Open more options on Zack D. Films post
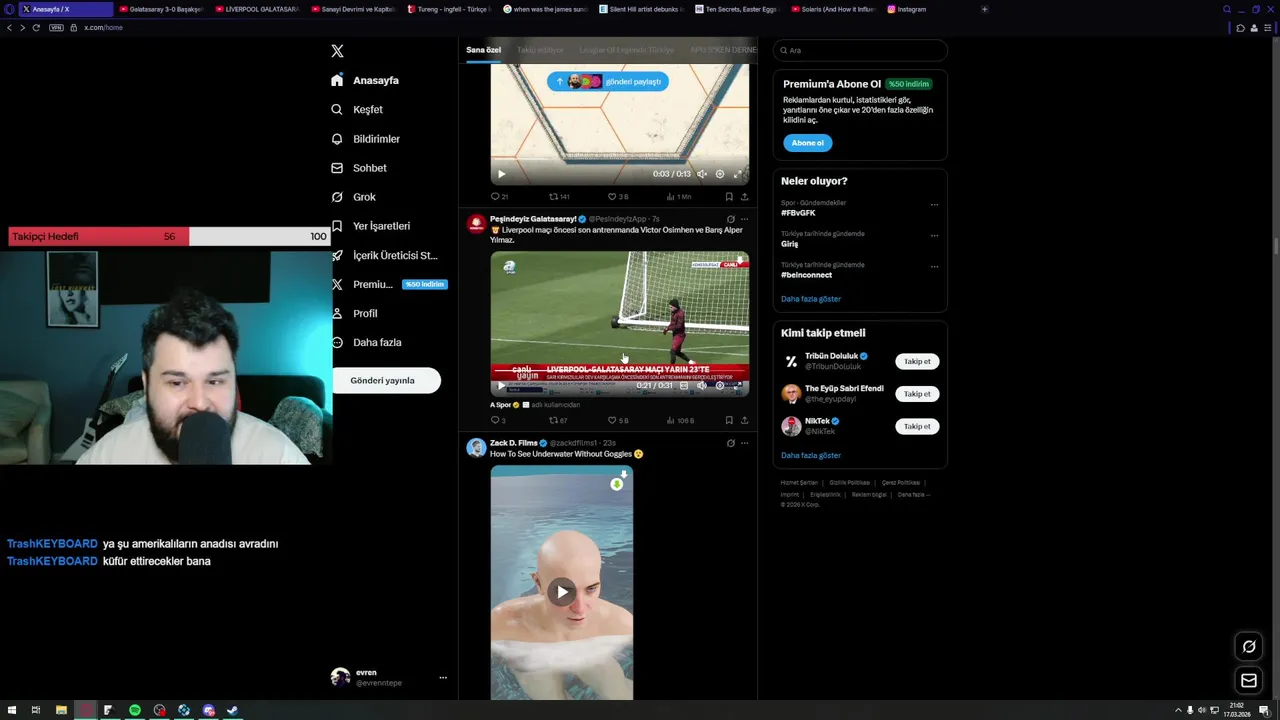The image size is (1280, 720). pos(744,443)
